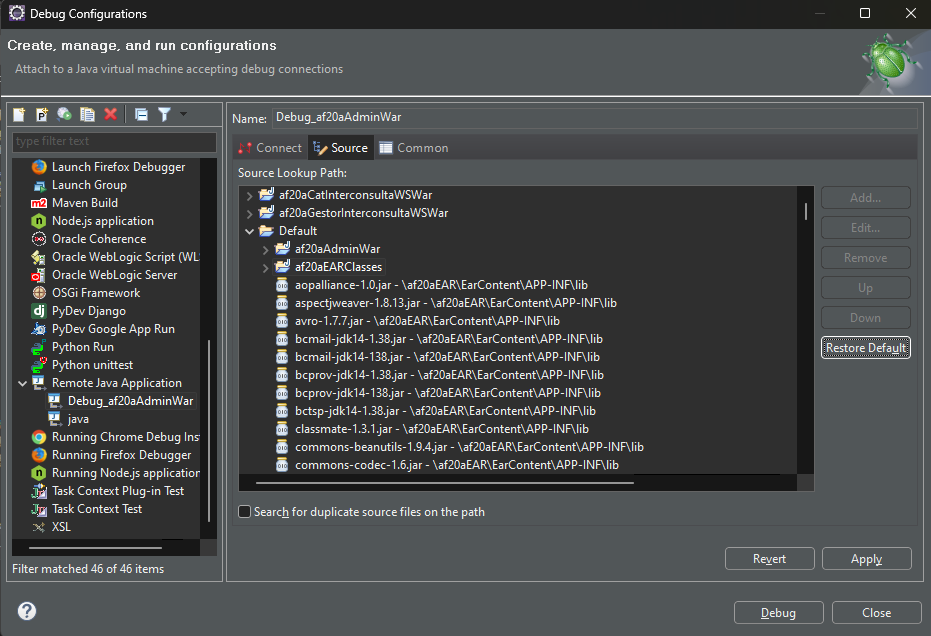This screenshot has height=636, width=931.
Task: Select Oracle WebLogic Server icon
Action: [38, 275]
